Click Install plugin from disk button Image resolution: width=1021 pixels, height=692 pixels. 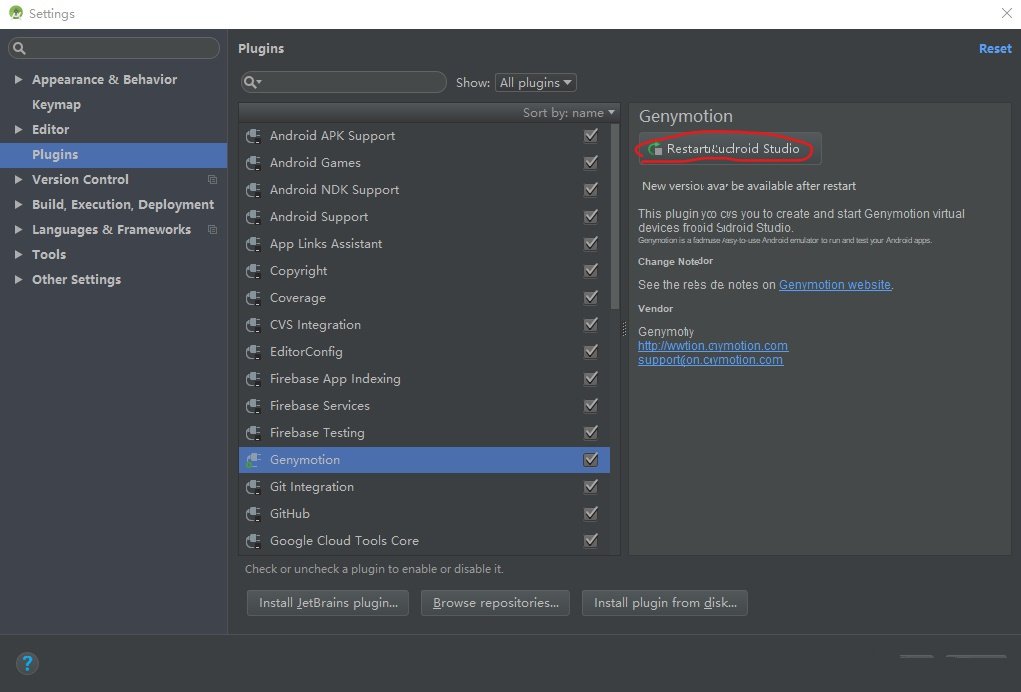coord(665,603)
